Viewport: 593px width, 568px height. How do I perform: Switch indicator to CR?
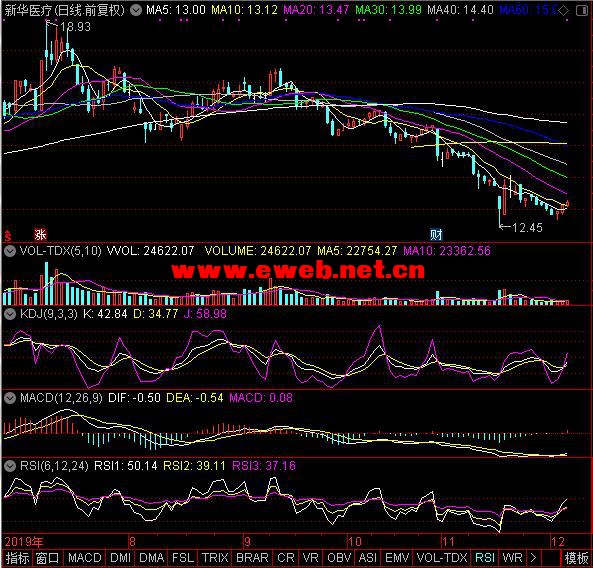[286, 558]
